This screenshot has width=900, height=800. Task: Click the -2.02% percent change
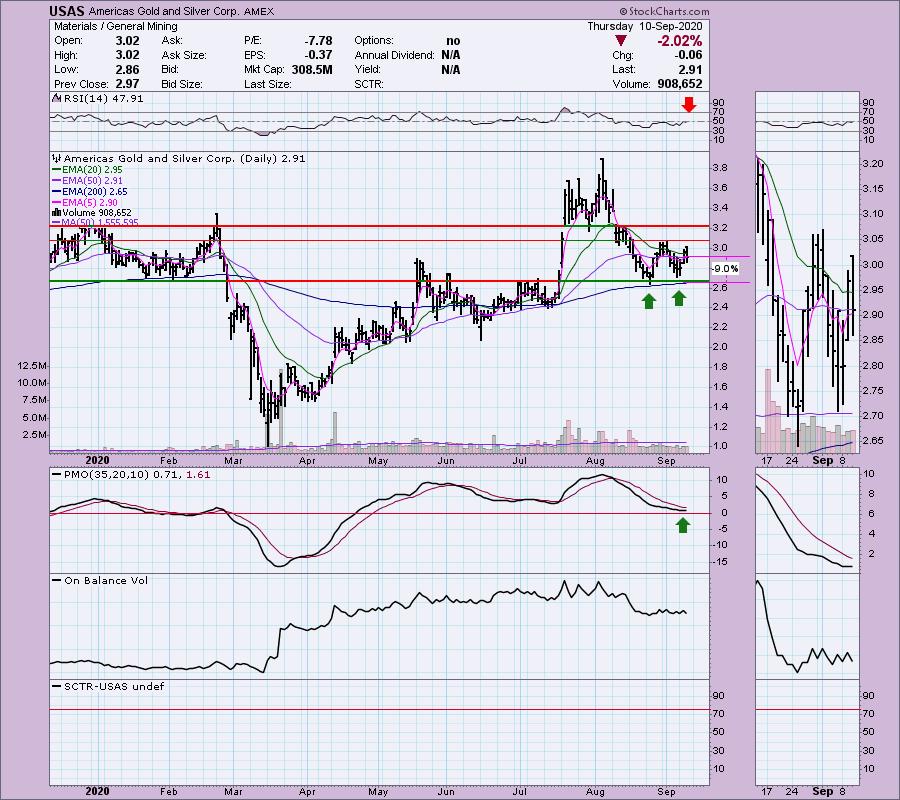679,41
